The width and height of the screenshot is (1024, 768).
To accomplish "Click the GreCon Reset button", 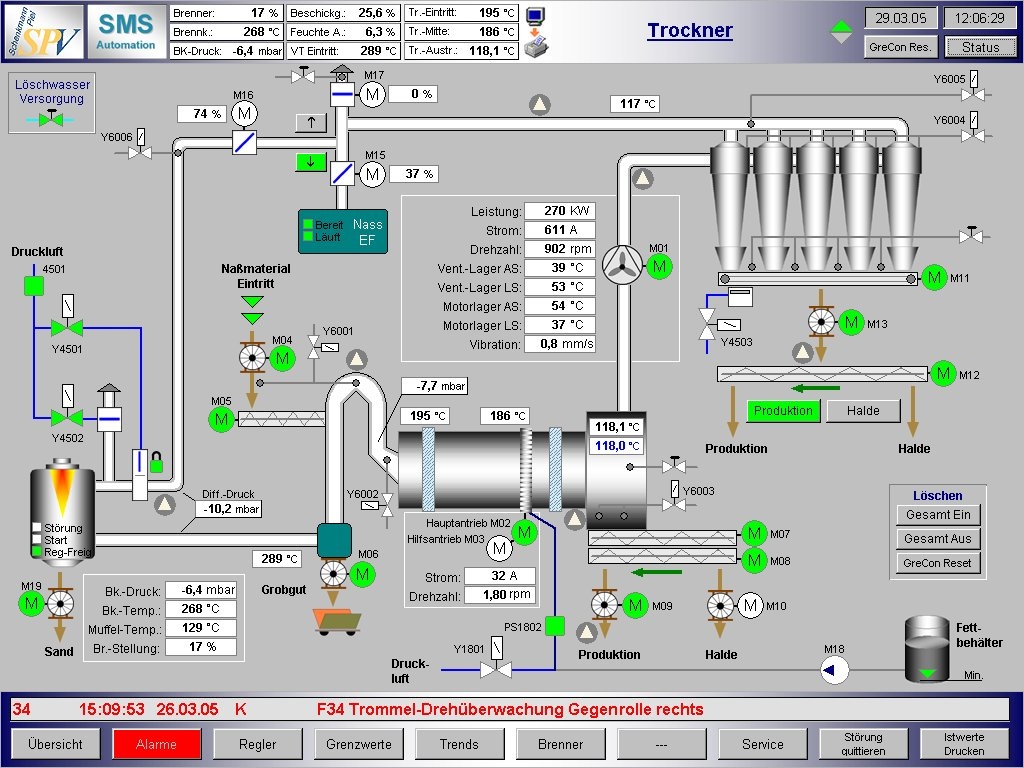I will [937, 563].
